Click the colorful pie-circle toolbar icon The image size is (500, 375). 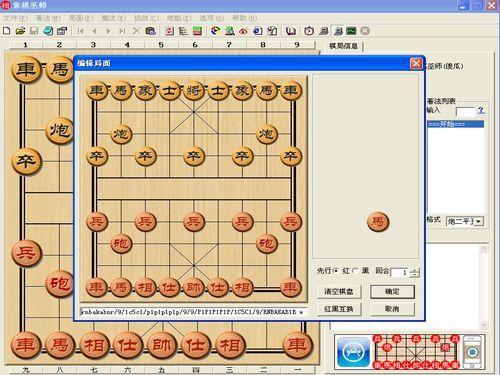216,31
